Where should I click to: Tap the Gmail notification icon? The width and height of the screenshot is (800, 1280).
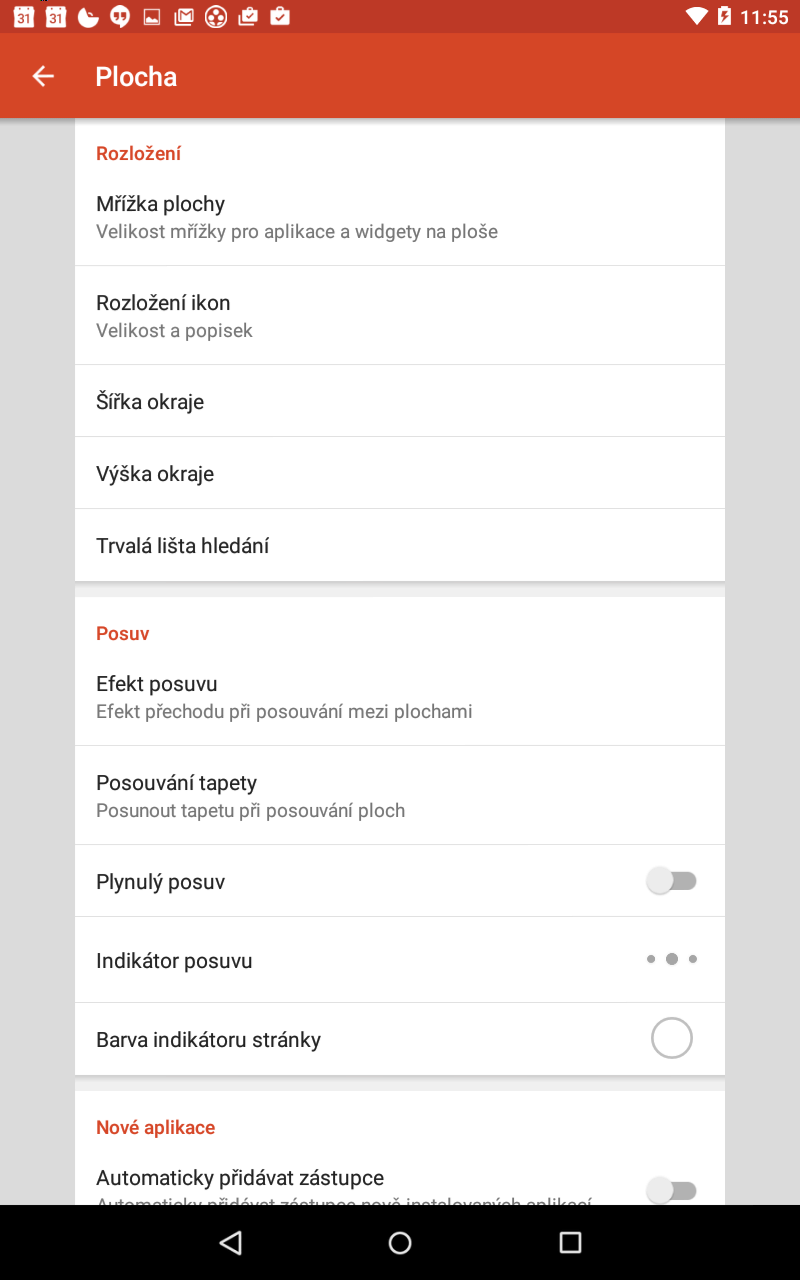click(183, 16)
